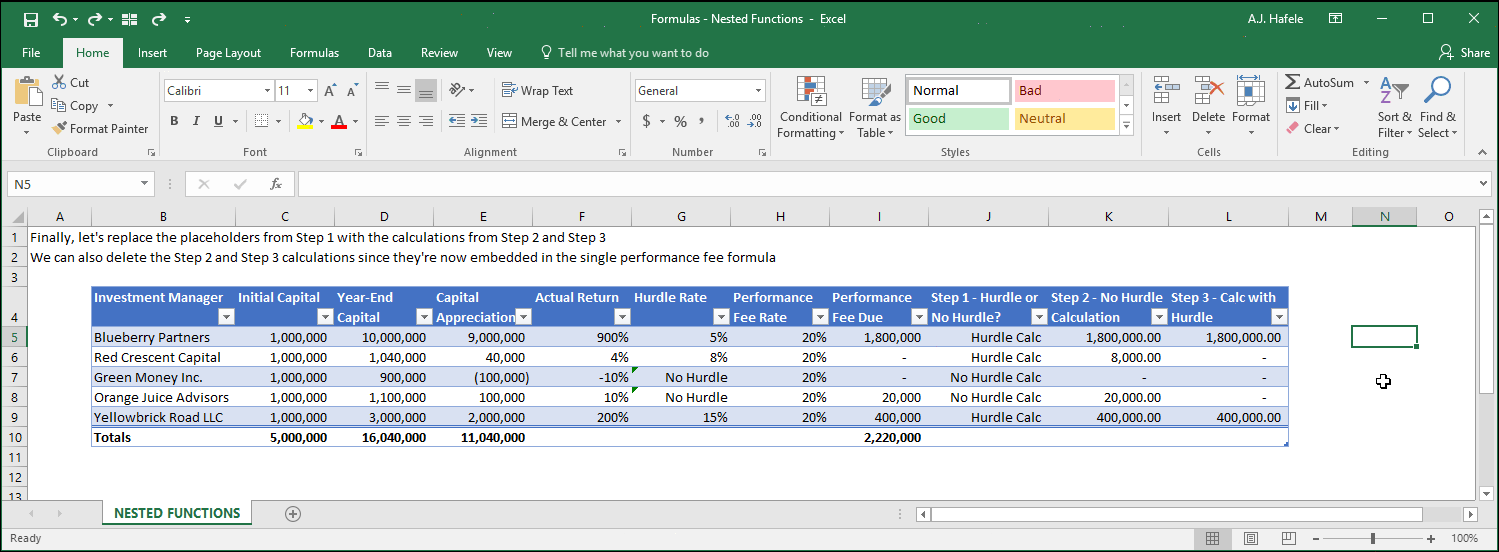Open the Investment Manager filter dropdown

(225, 317)
